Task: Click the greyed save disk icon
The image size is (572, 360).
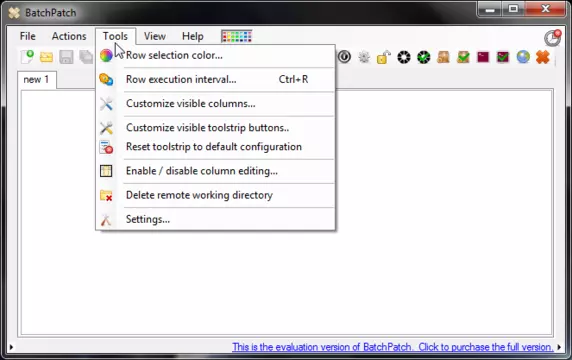Action: 66,57
